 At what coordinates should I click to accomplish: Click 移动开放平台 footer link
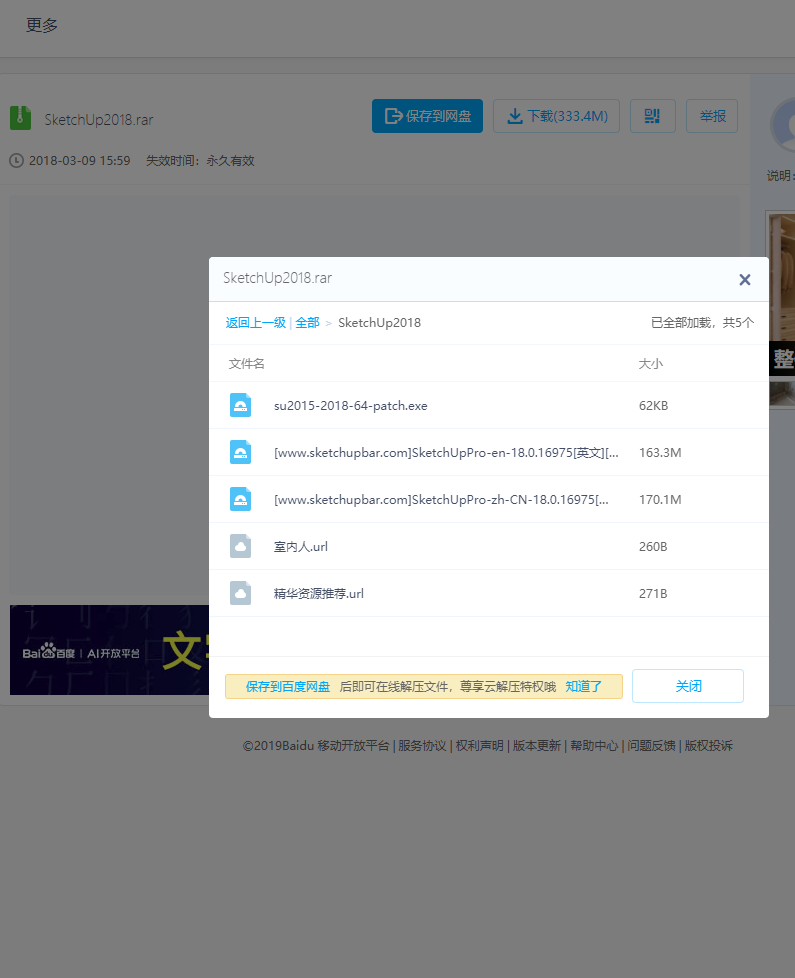[x=353, y=745]
